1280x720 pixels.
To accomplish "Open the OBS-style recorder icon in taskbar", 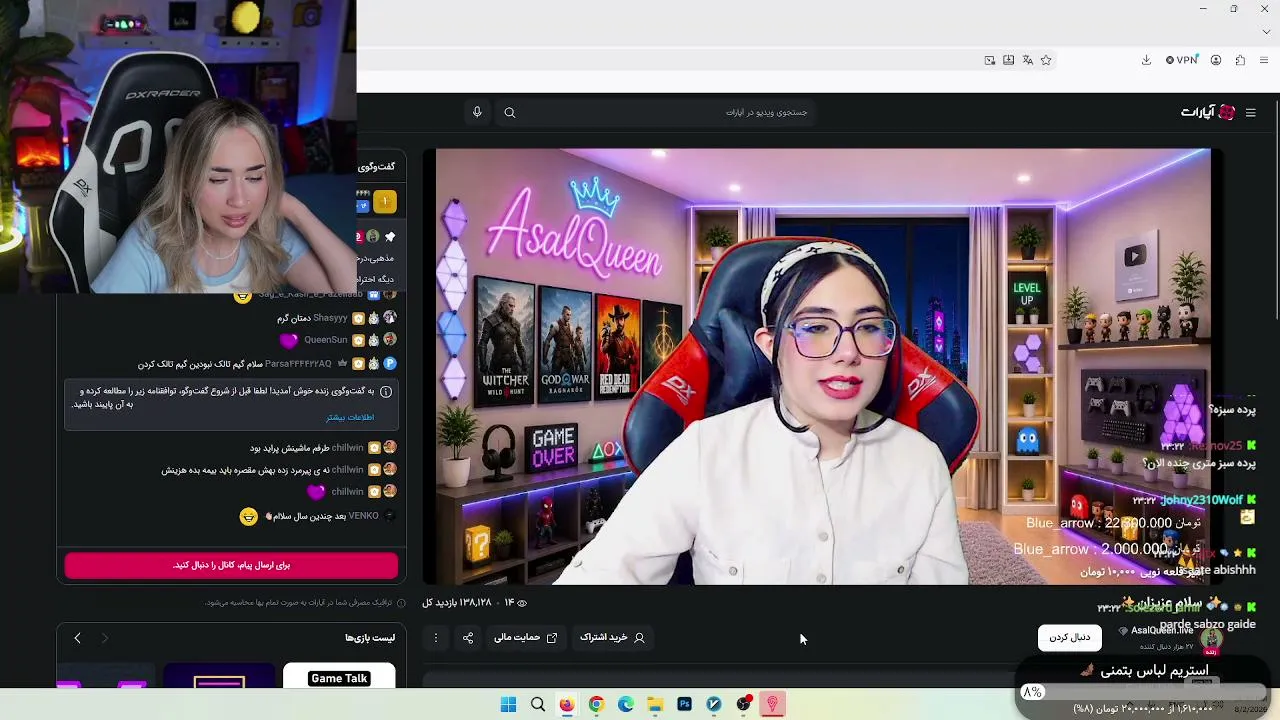I will coord(743,704).
